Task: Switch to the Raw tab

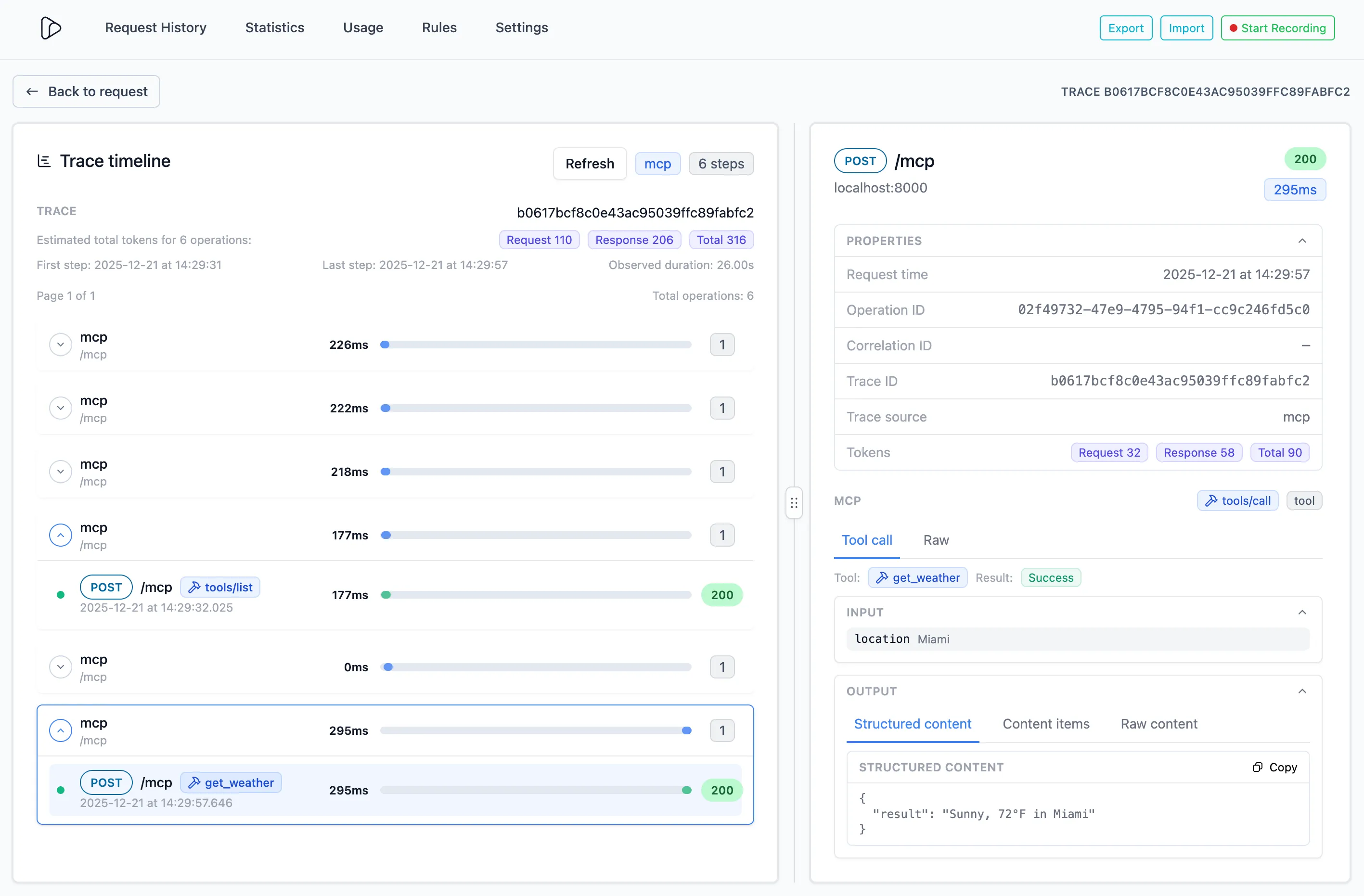Action: (936, 540)
